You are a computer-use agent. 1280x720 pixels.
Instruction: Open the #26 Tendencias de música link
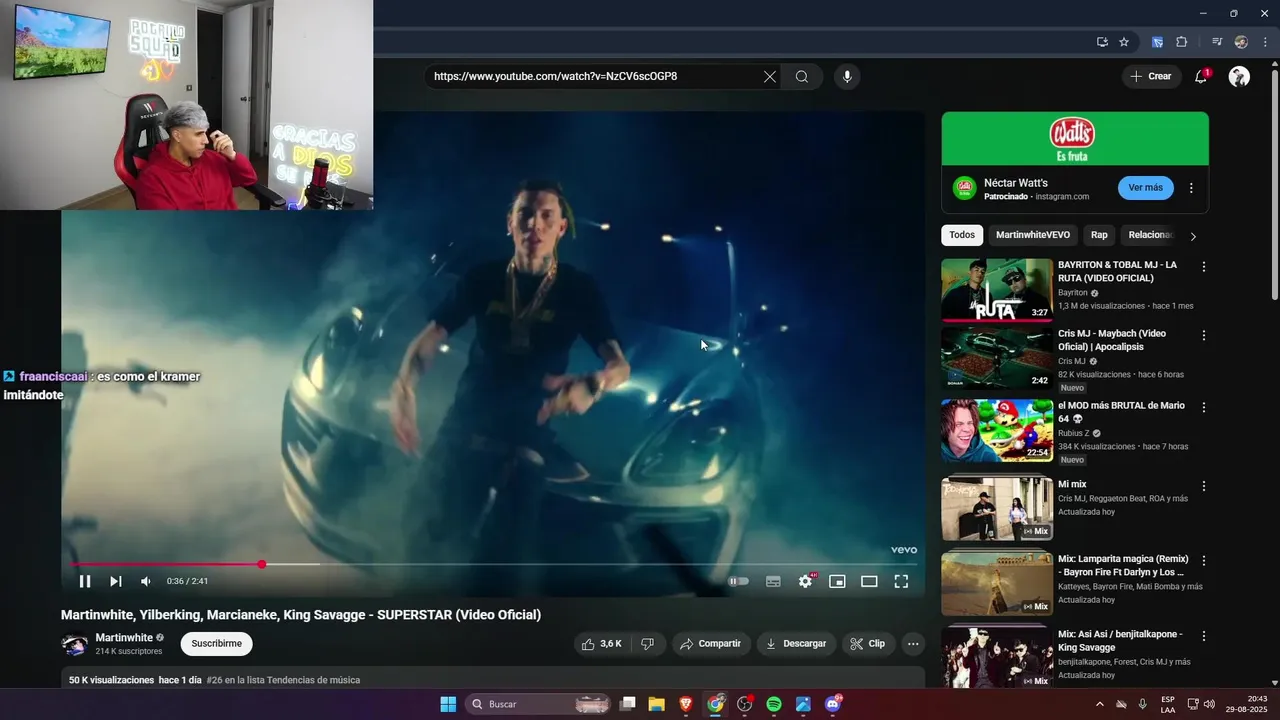pos(283,680)
